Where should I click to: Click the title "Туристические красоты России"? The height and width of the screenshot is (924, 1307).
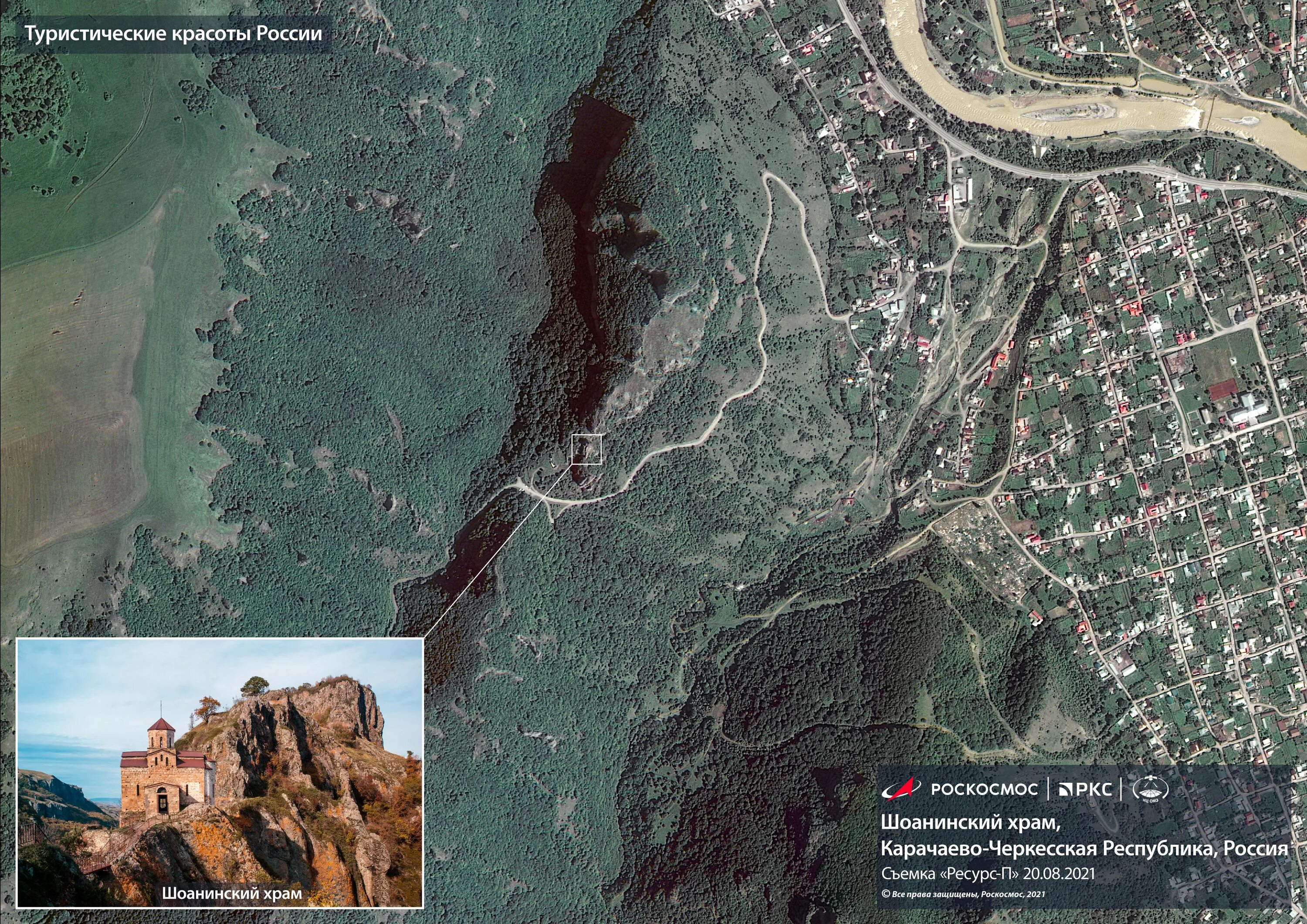[173, 34]
